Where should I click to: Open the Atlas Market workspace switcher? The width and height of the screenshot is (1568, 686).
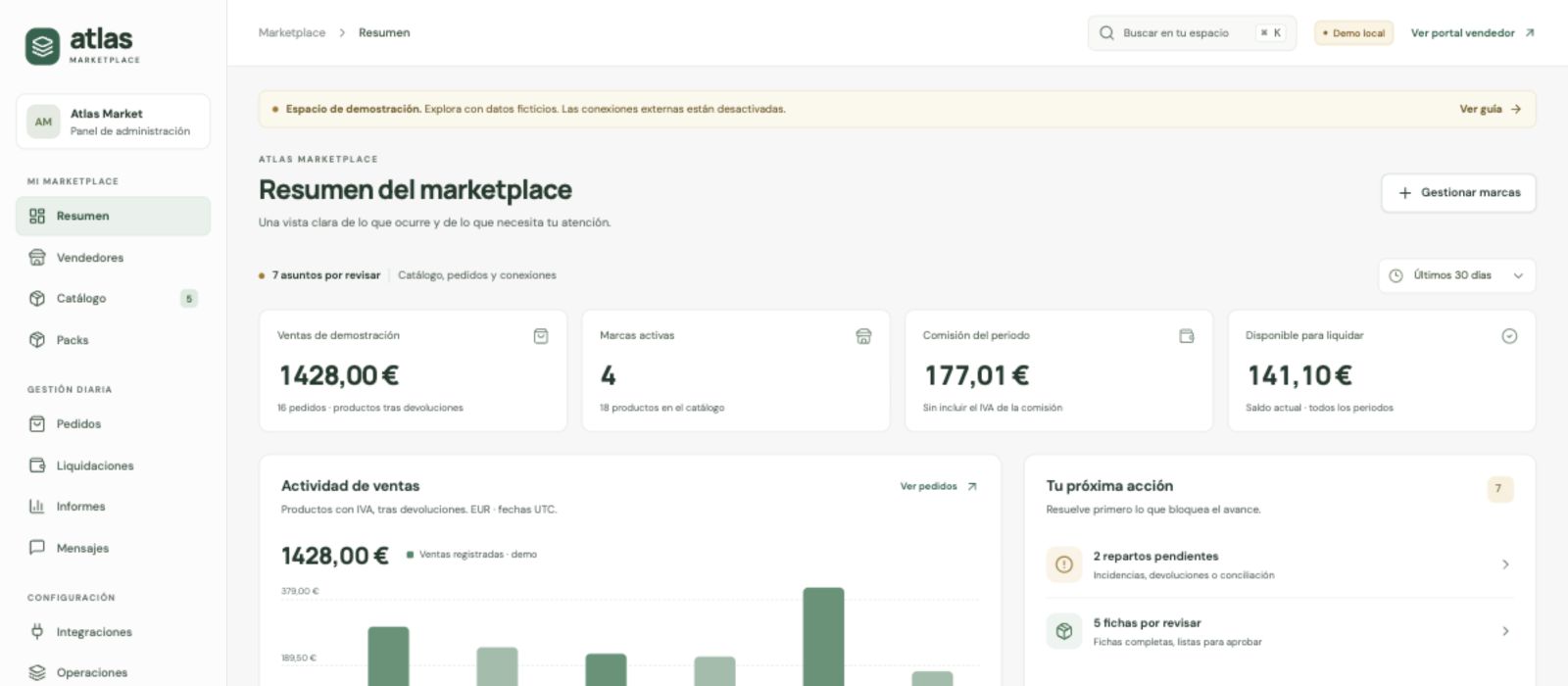113,122
